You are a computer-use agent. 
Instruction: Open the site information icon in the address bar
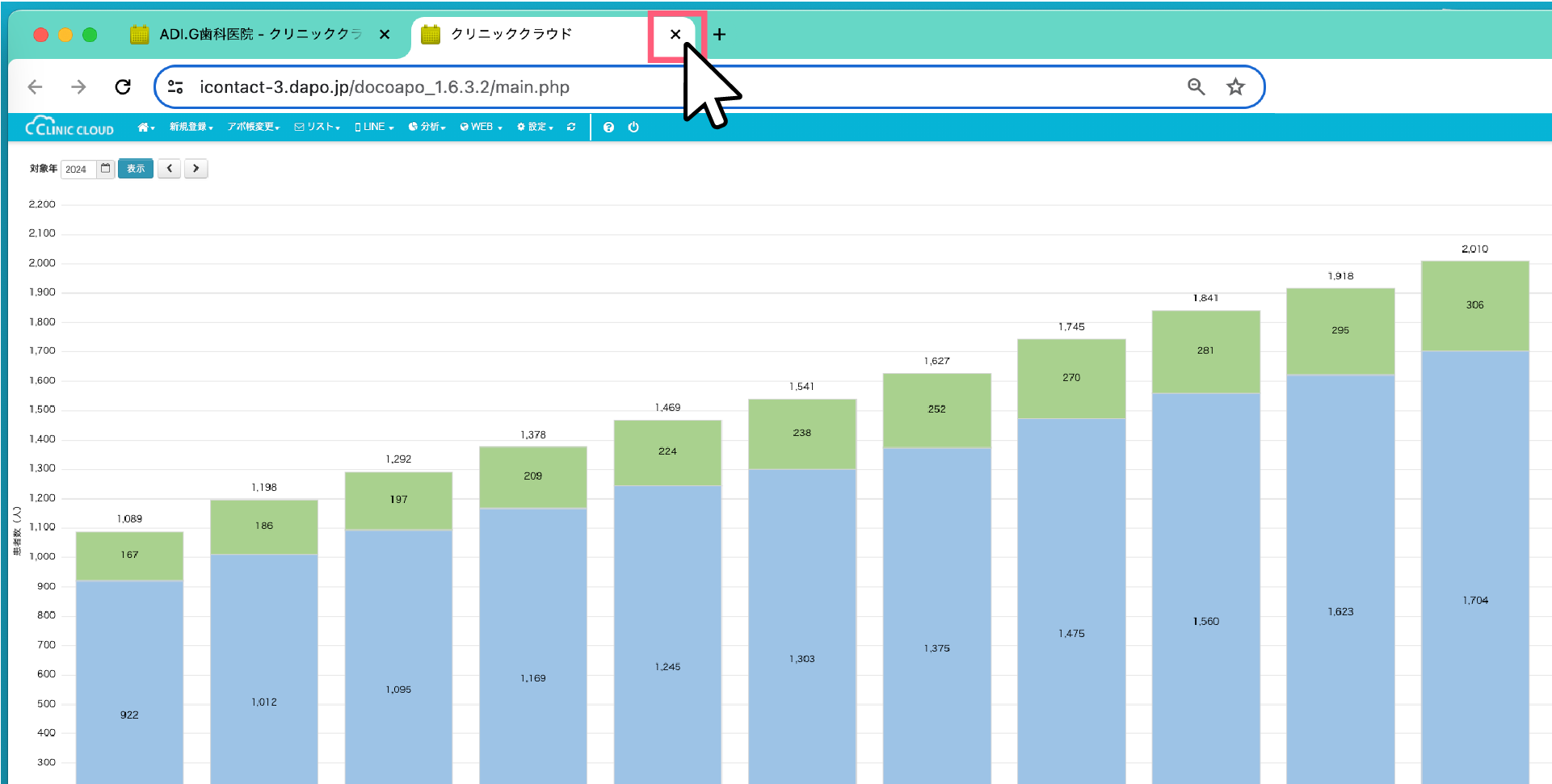click(x=175, y=87)
